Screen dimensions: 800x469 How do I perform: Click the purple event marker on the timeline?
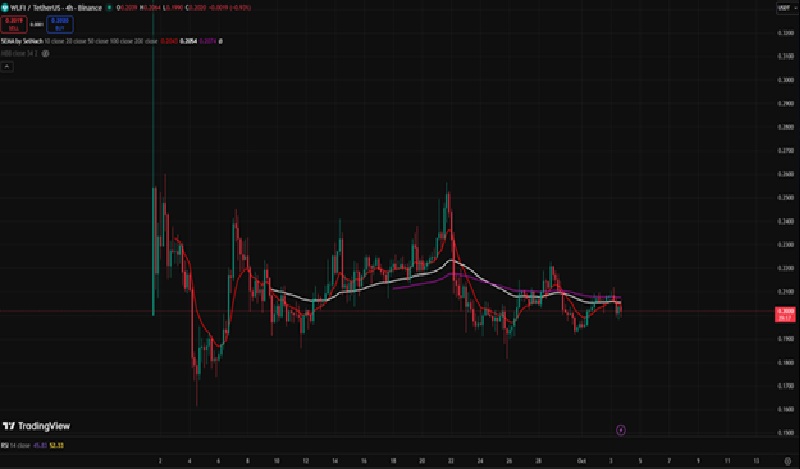[x=620, y=430]
